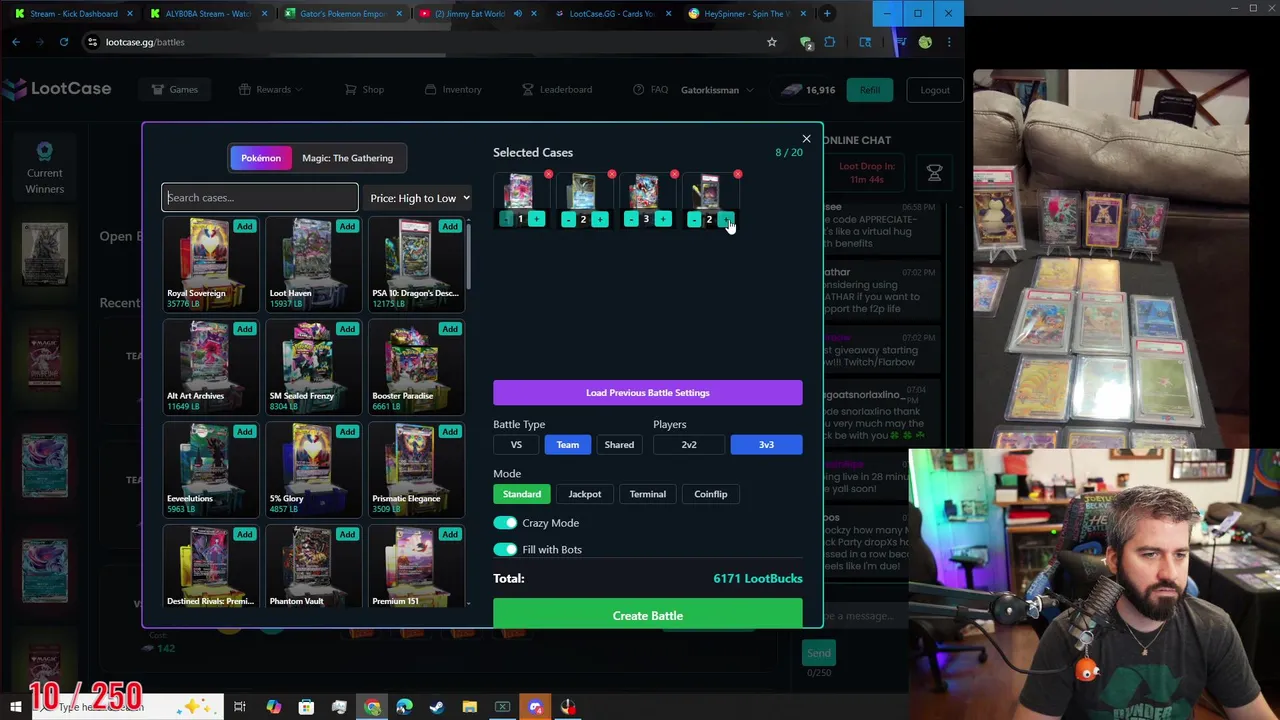This screenshot has height=720, width=1280.
Task: Choose VS battle type
Action: point(516,445)
